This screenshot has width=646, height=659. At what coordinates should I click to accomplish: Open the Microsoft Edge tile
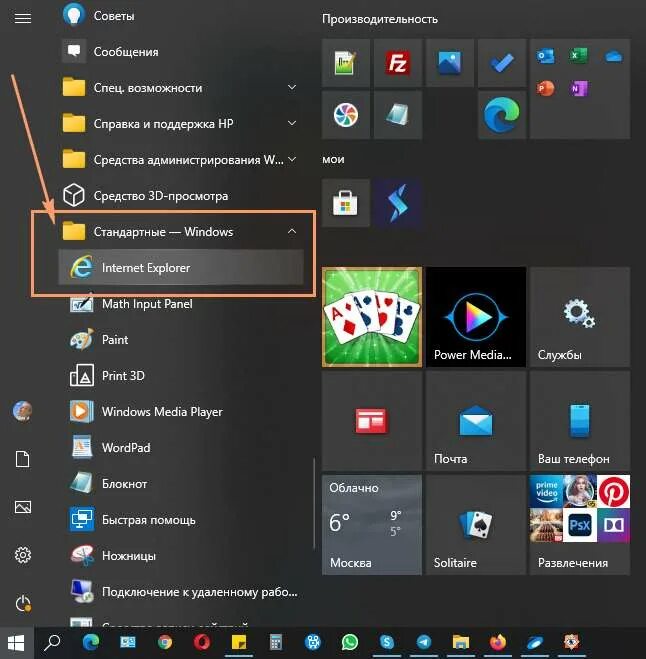(502, 114)
